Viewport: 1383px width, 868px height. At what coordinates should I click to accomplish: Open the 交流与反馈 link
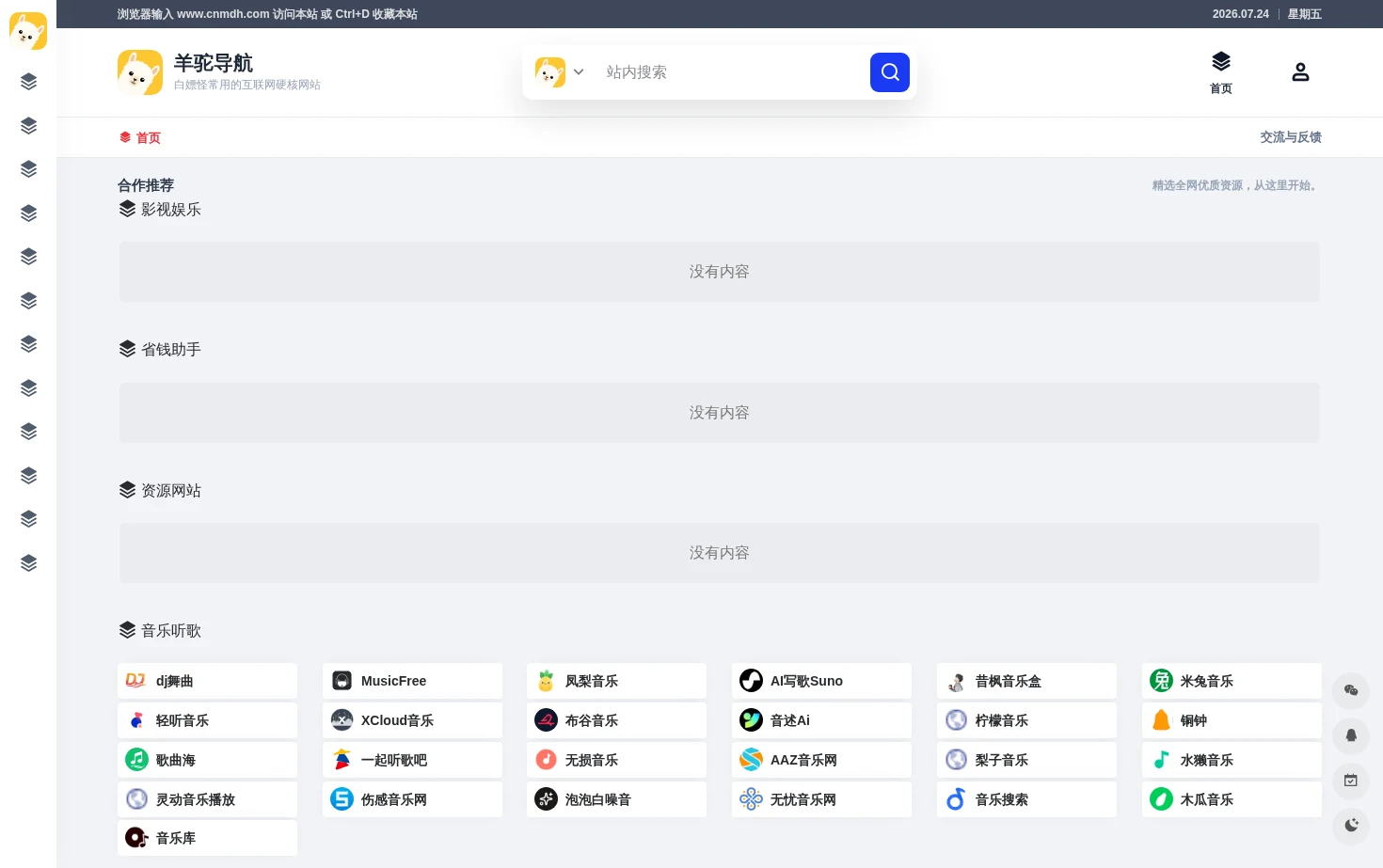1291,137
